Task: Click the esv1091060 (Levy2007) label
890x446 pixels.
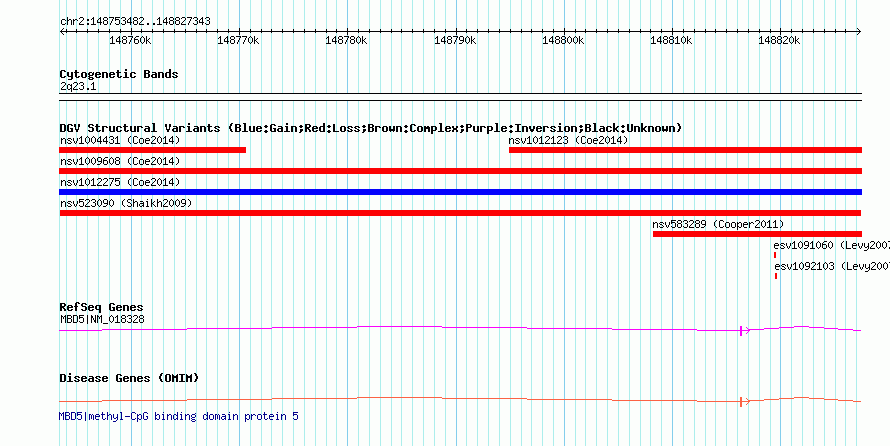Action: [x=831, y=245]
